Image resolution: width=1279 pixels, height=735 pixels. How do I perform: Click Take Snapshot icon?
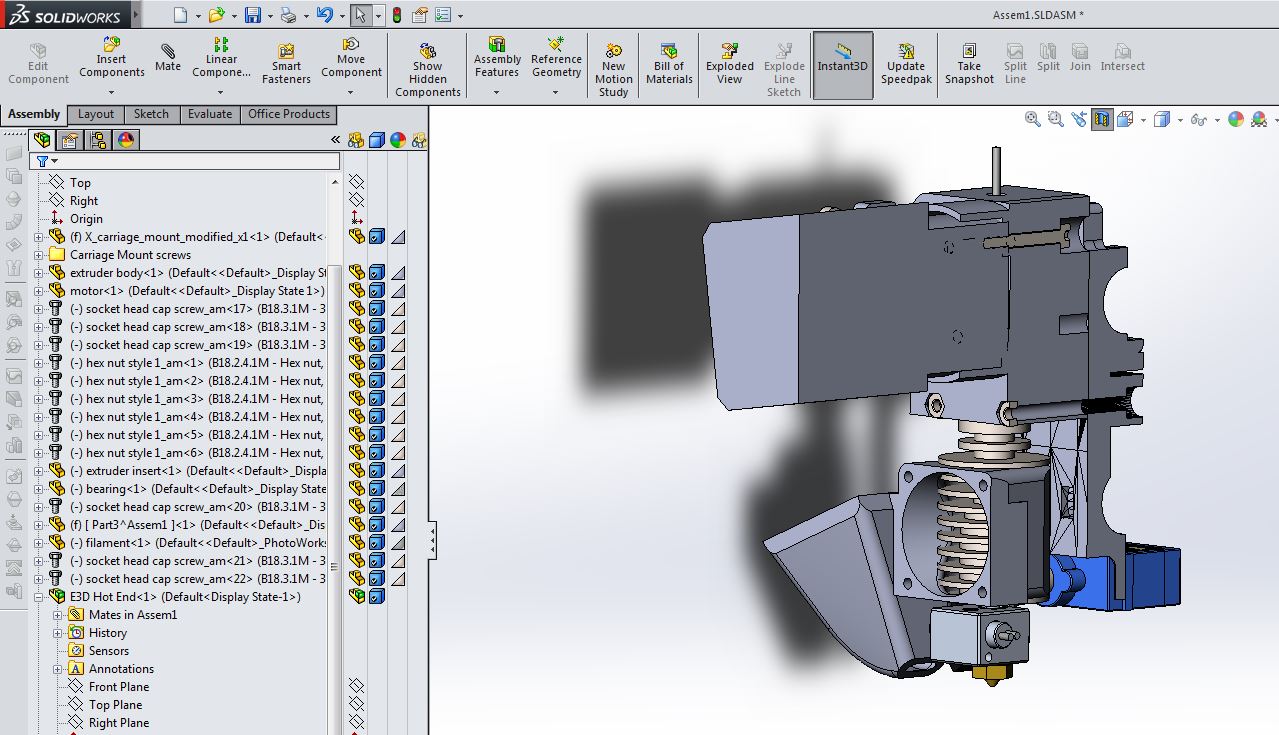[x=969, y=52]
